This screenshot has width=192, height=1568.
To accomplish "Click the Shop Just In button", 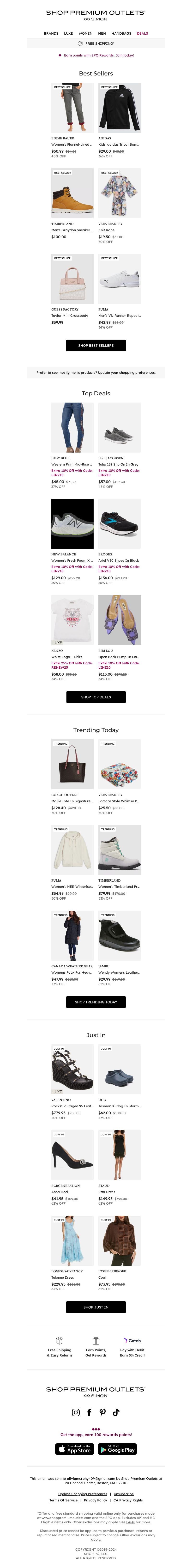I will coord(96,1307).
